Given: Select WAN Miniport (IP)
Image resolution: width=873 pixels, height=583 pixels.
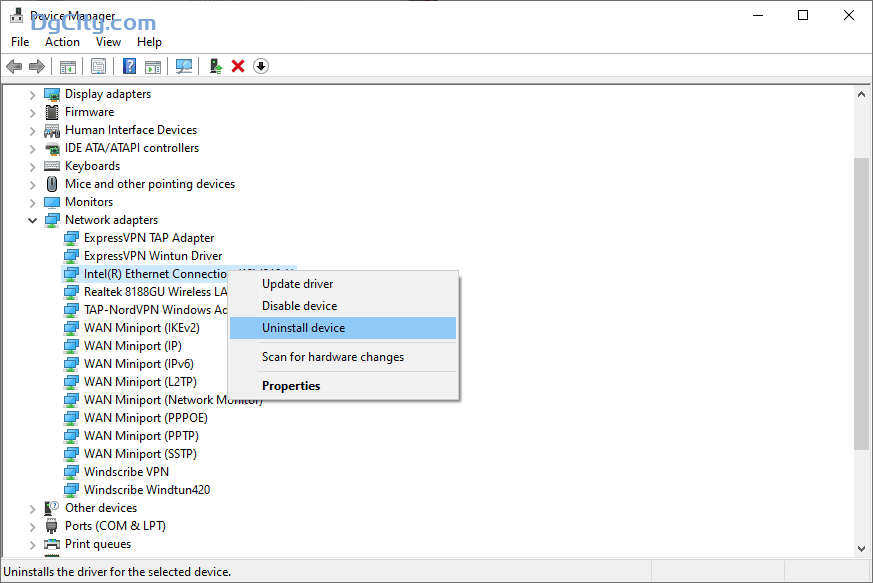Looking at the screenshot, I should (x=133, y=346).
